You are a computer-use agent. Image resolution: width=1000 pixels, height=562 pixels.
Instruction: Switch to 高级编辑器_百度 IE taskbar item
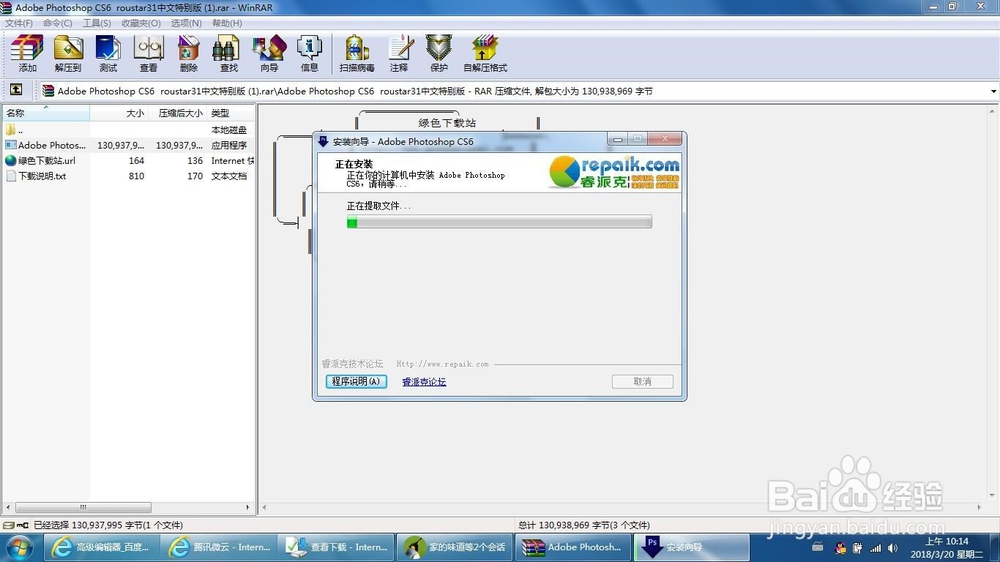[102, 547]
